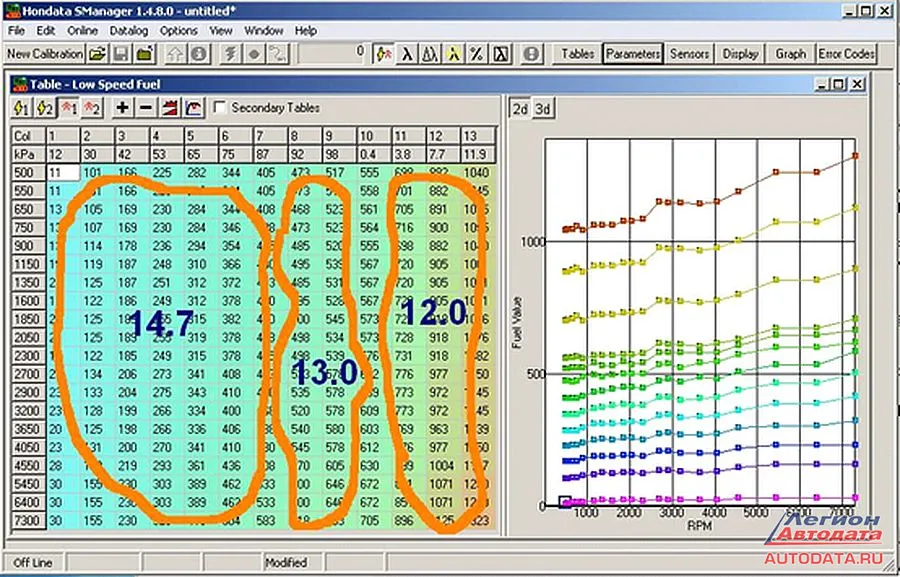
Task: Click the Display button
Action: pyautogui.click(x=740, y=54)
